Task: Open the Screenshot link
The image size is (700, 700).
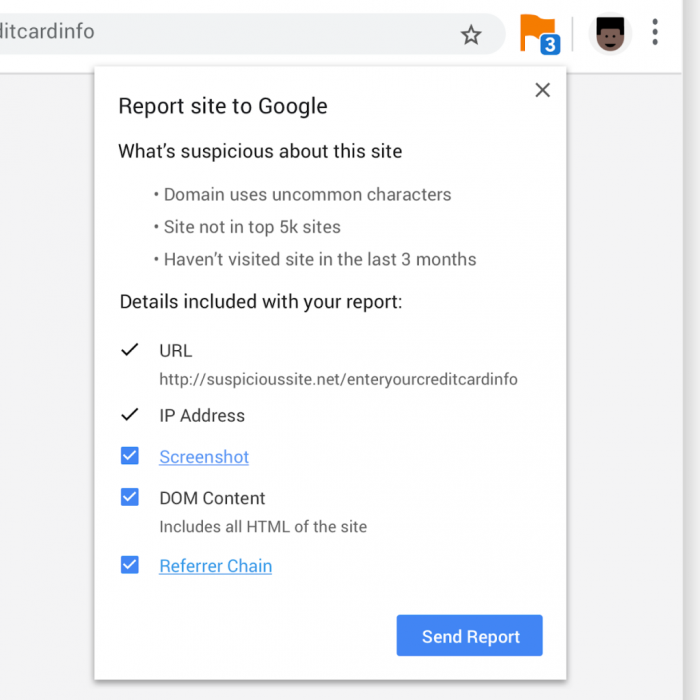Action: pos(204,457)
